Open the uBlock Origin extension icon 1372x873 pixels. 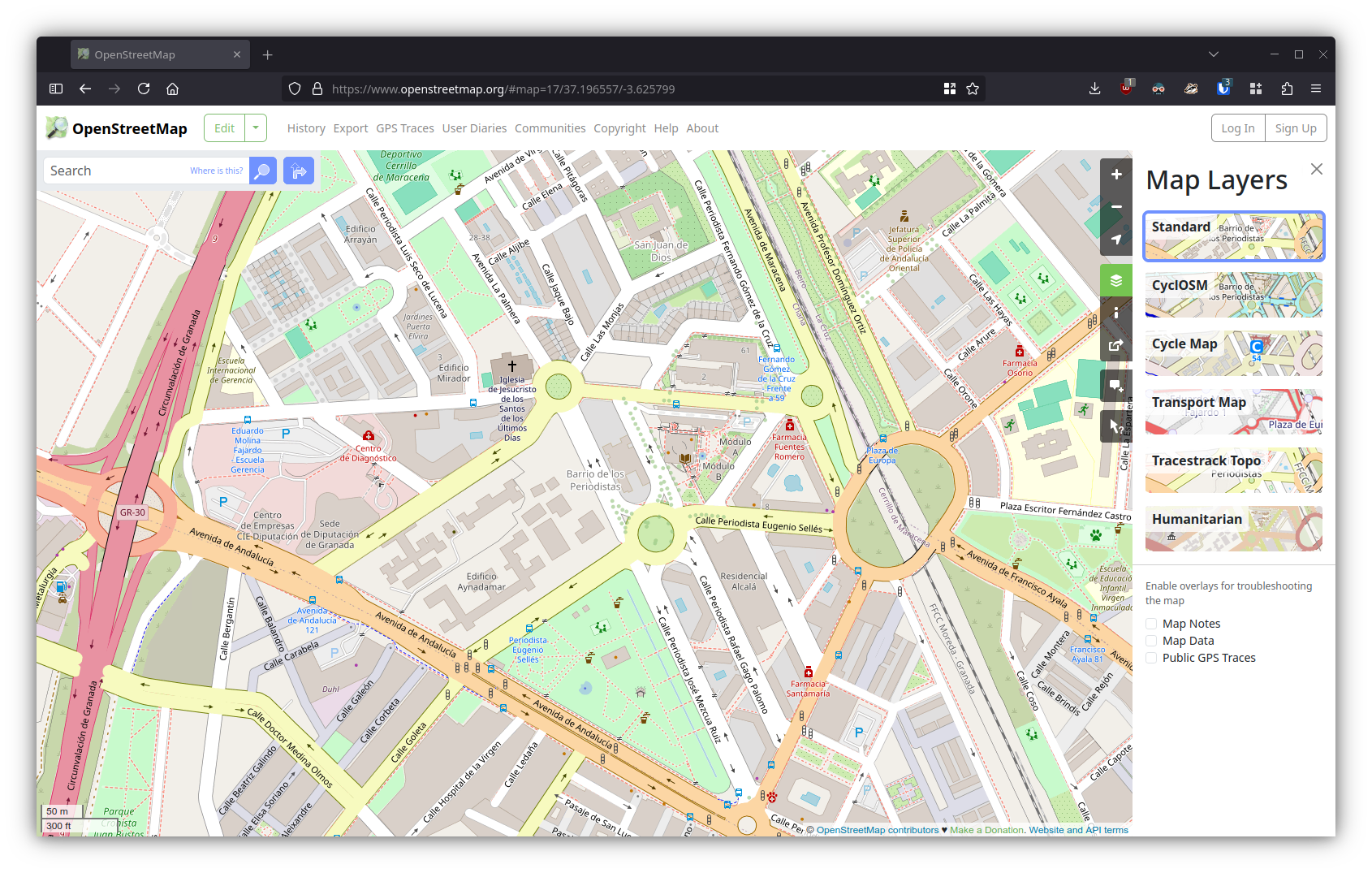1126,89
